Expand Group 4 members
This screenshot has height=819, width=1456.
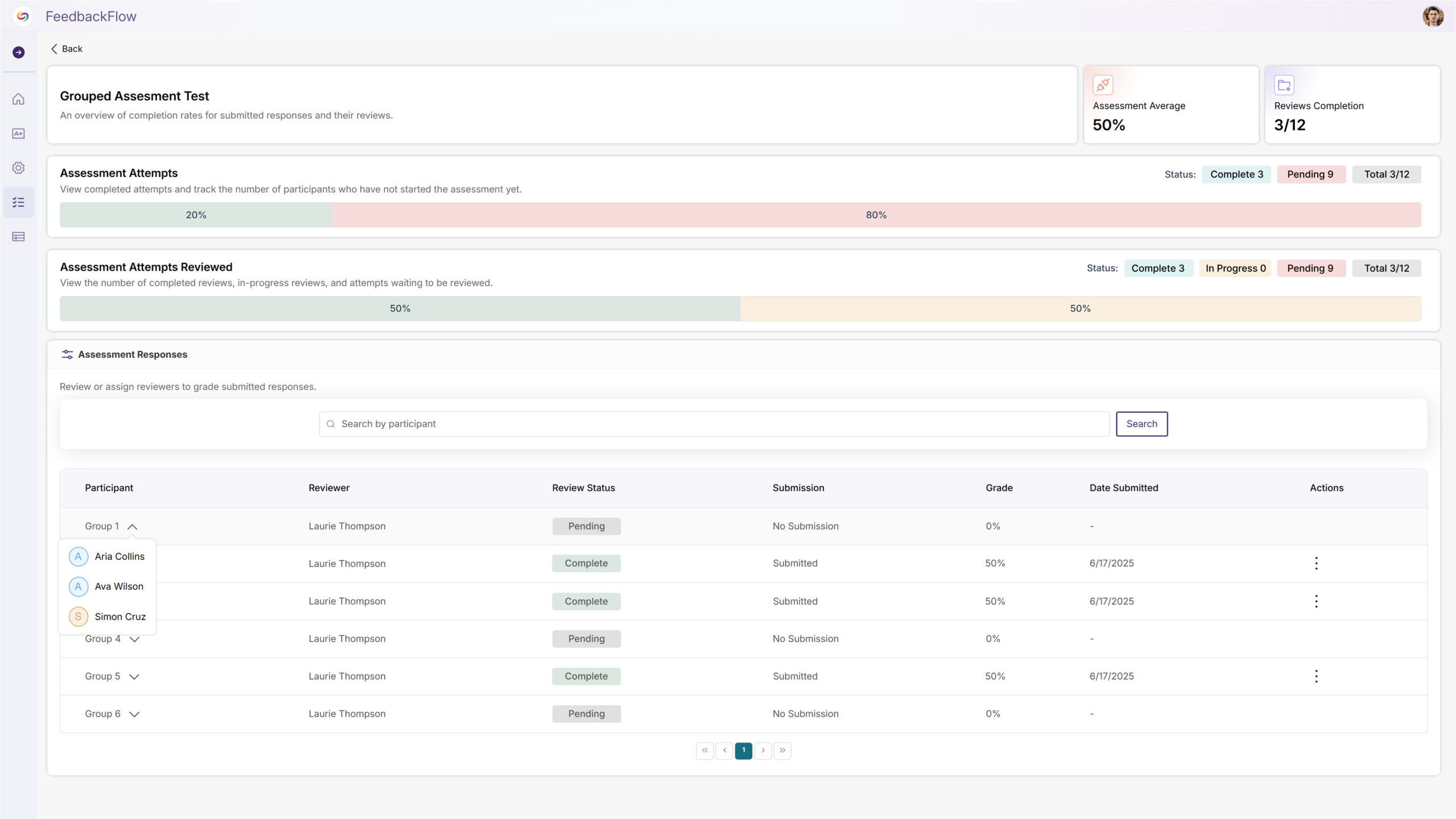(x=134, y=639)
